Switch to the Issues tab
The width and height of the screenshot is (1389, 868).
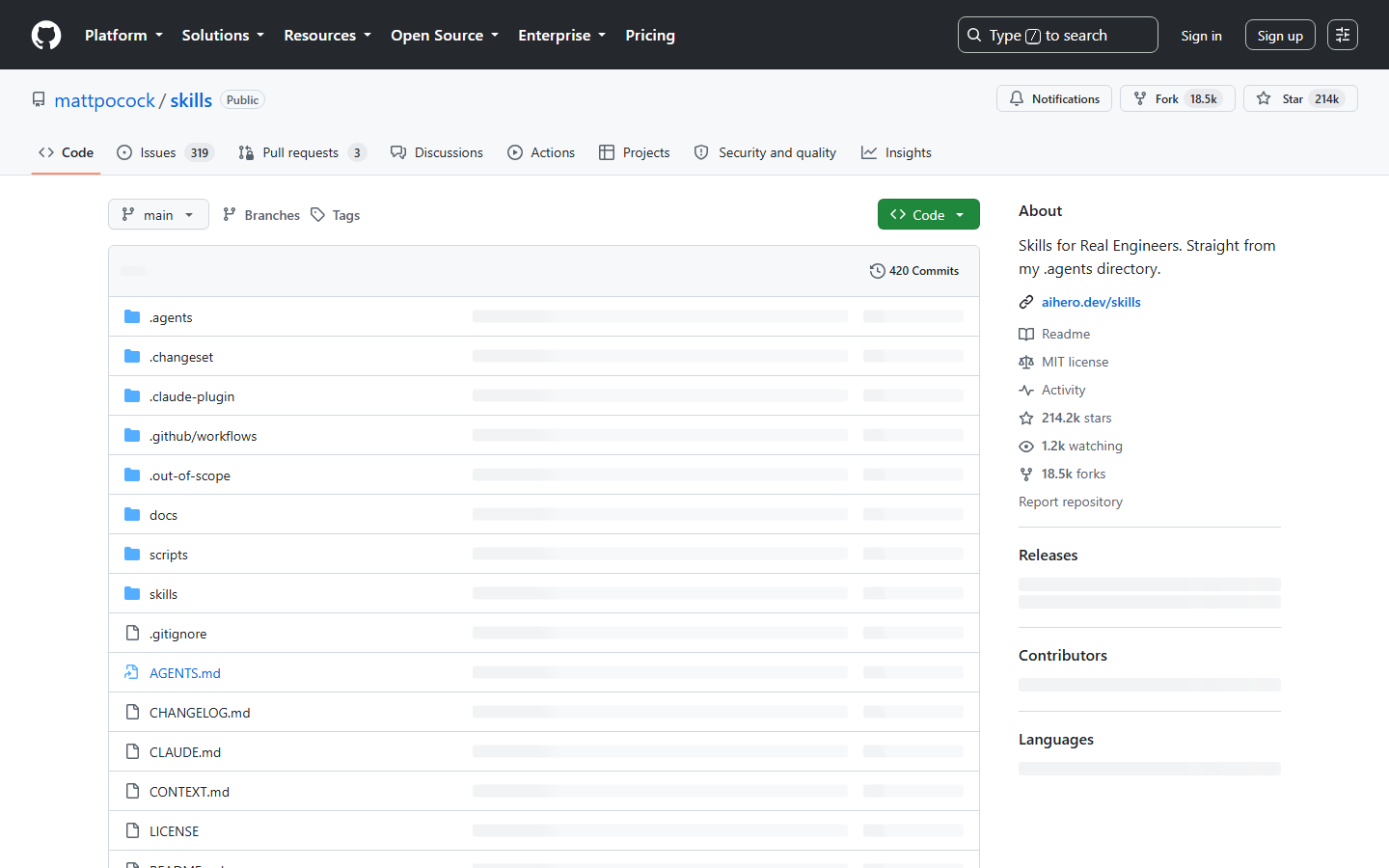click(164, 152)
